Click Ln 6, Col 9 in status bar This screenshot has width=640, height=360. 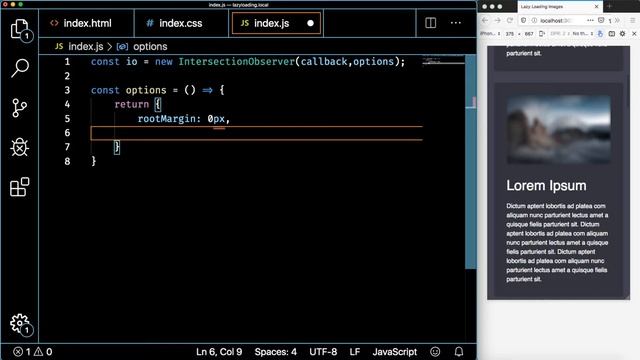click(x=219, y=352)
